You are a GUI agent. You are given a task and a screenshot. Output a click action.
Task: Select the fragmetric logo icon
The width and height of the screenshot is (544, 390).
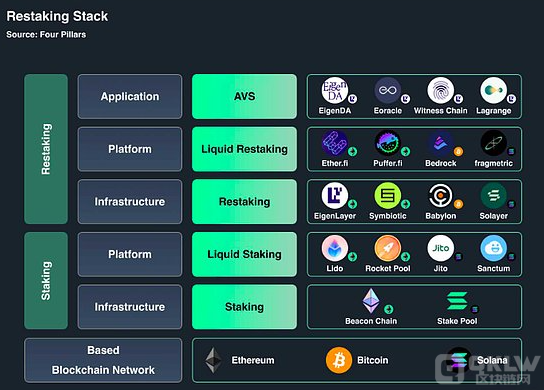(493, 143)
